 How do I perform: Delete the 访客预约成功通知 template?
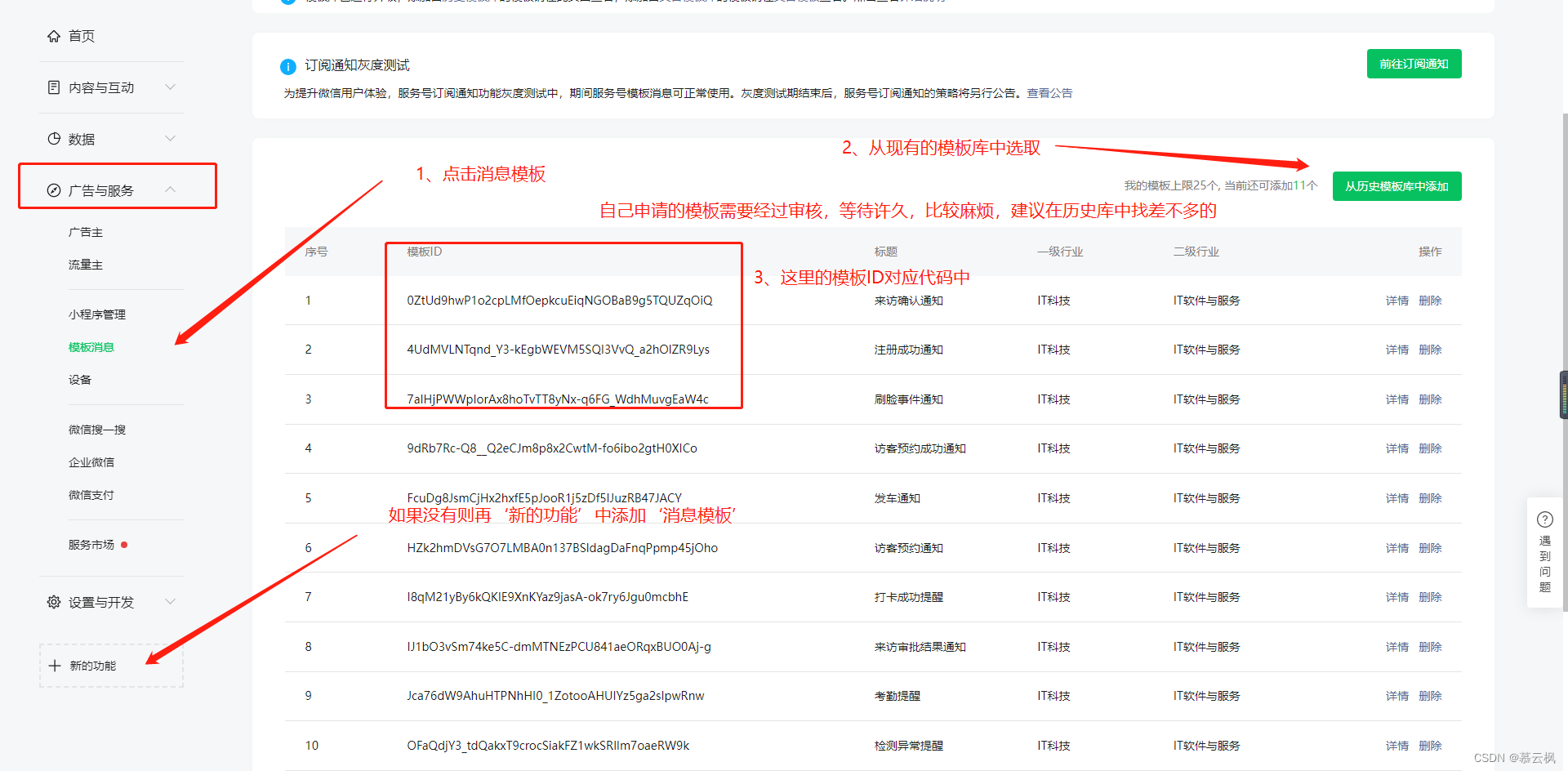(x=1430, y=448)
